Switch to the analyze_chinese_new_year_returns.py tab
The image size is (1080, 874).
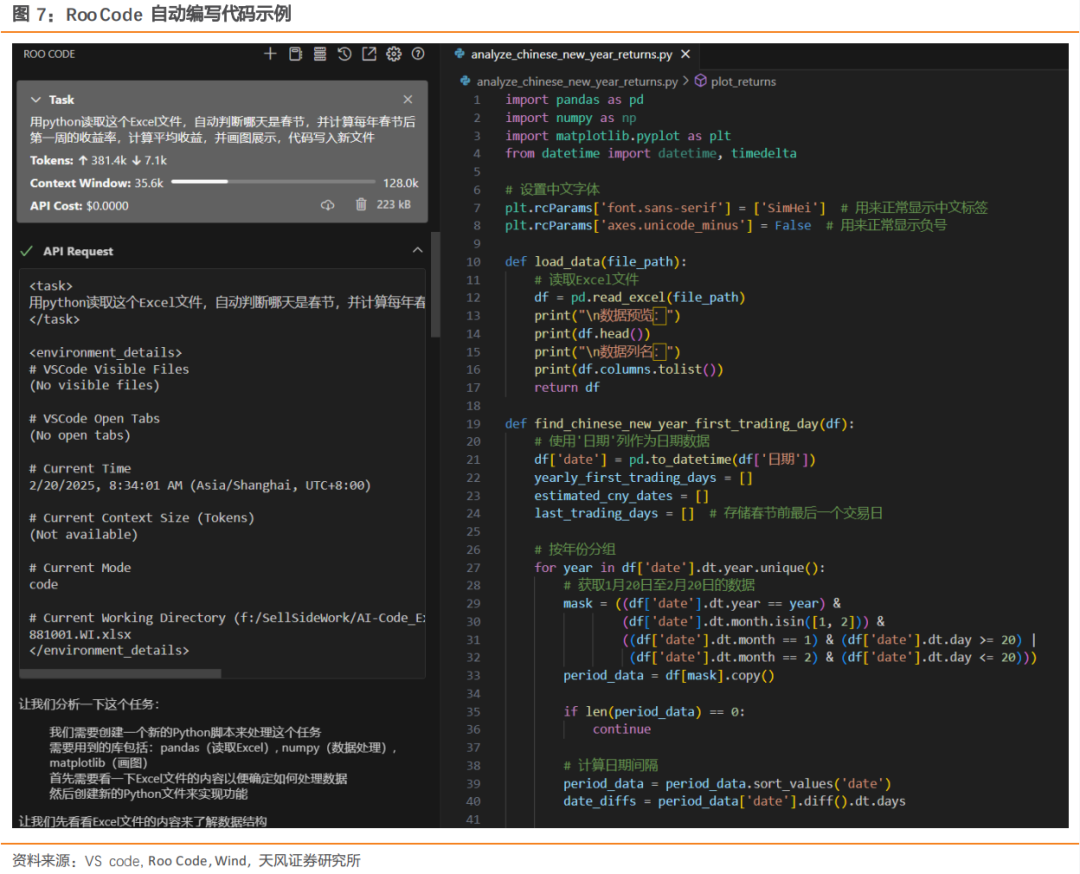[572, 54]
